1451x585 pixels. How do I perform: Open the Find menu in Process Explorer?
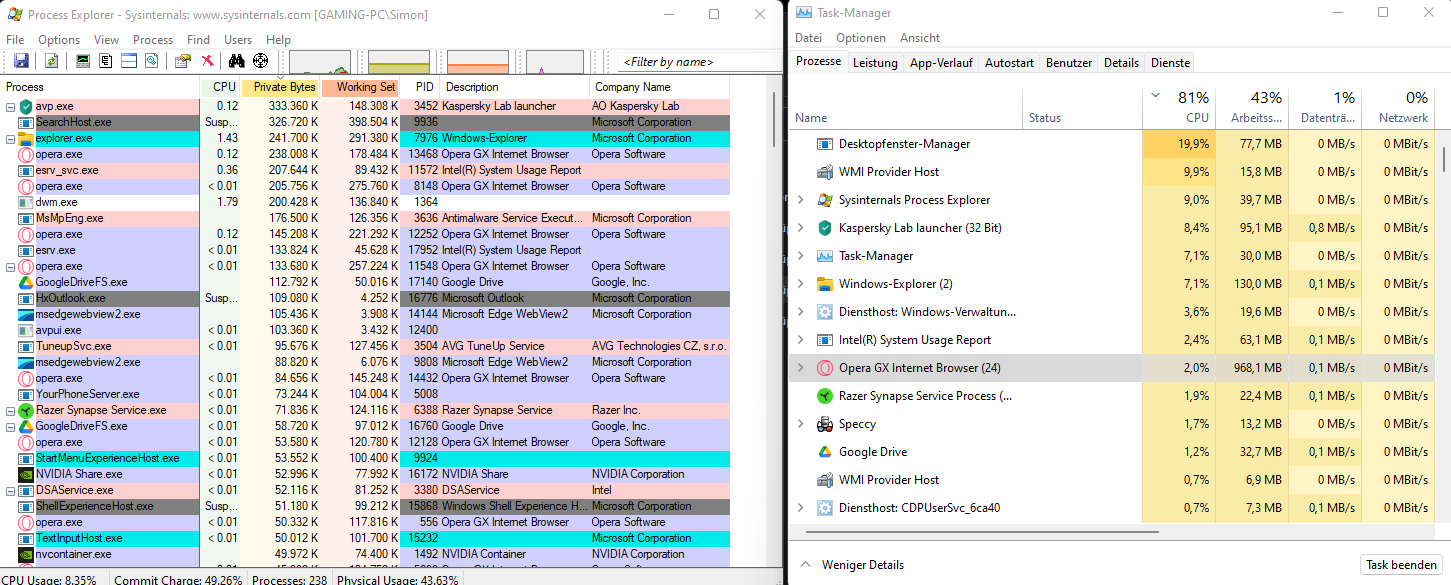coord(199,40)
